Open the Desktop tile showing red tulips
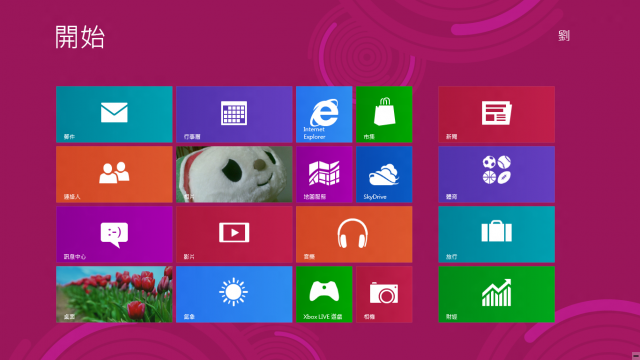 click(114, 294)
